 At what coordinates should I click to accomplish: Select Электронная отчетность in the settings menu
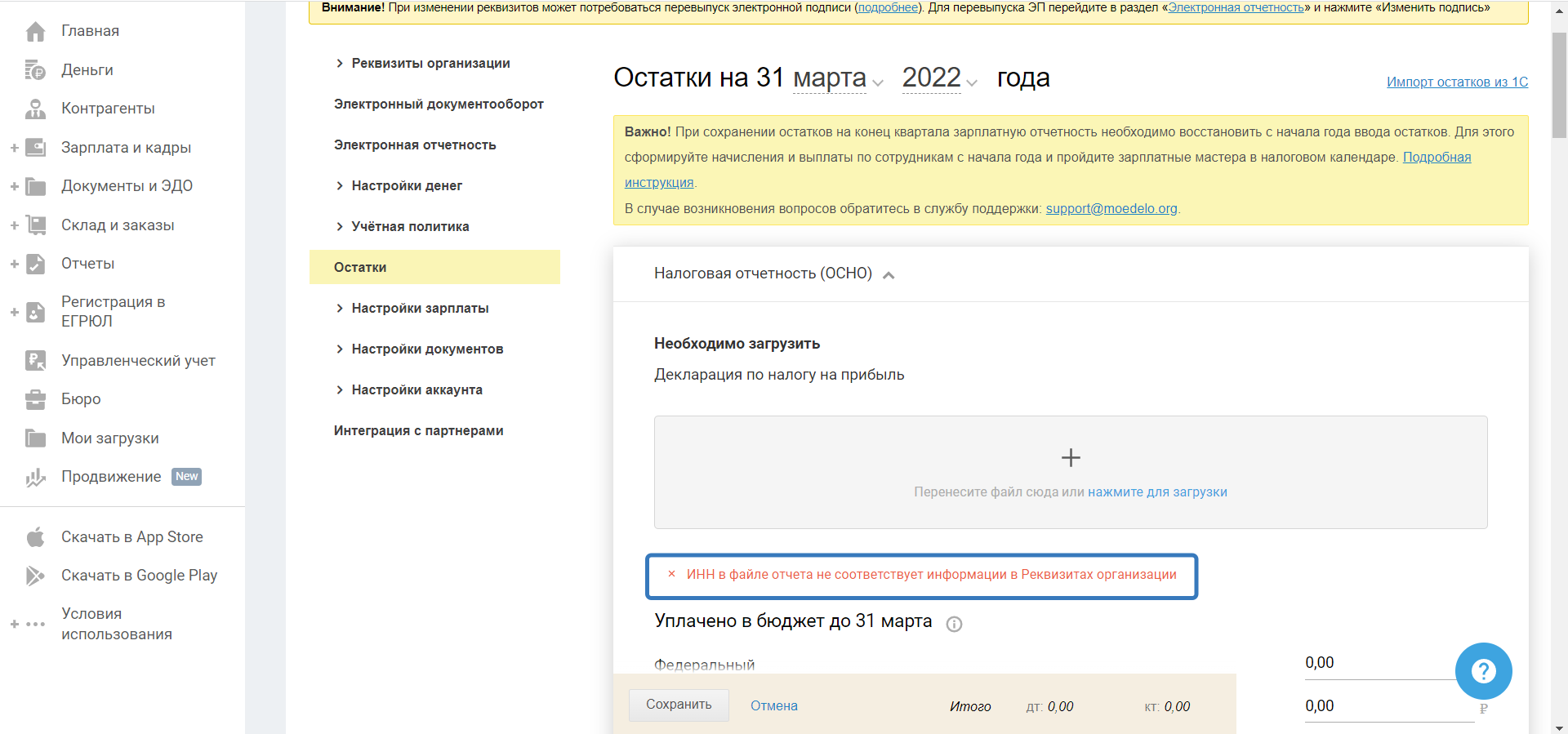[415, 145]
